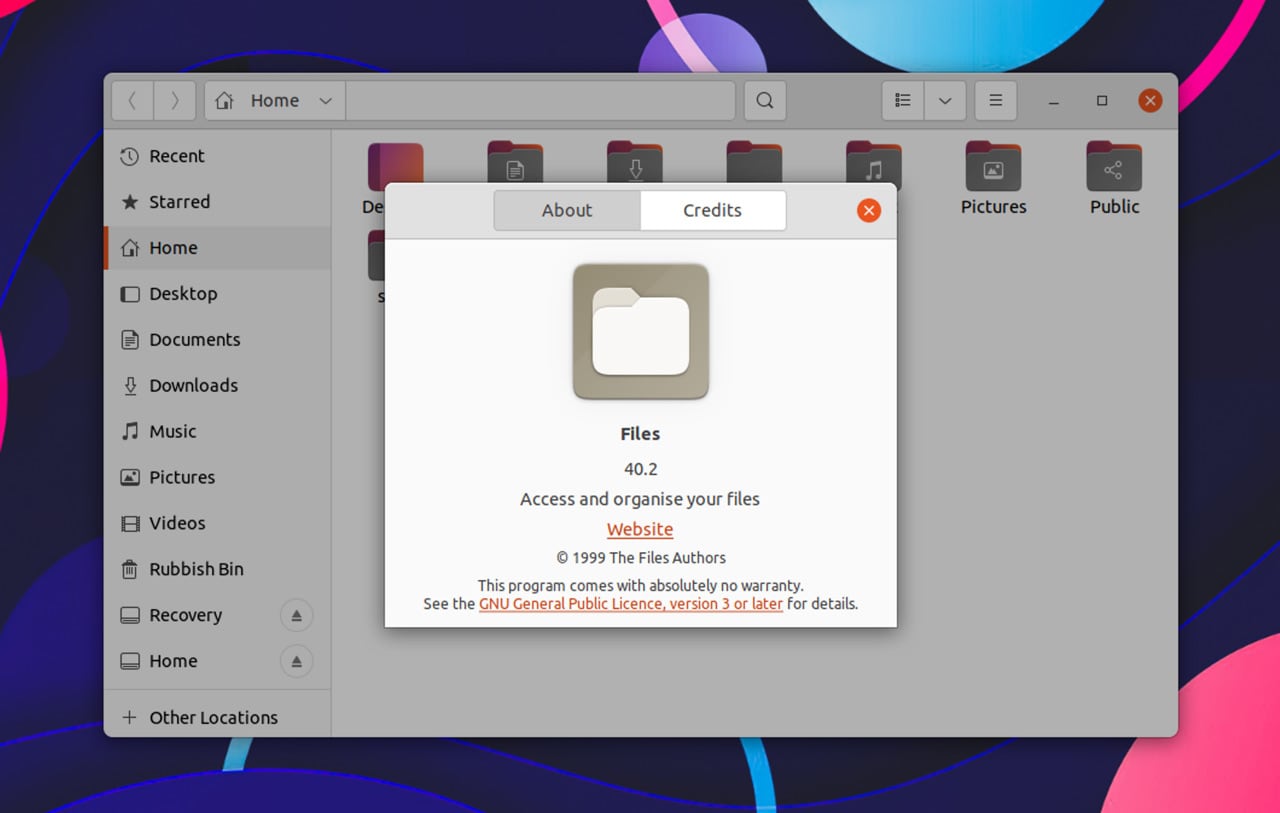Expand the Home path dropdown chevron
The height and width of the screenshot is (813, 1280).
[325, 101]
